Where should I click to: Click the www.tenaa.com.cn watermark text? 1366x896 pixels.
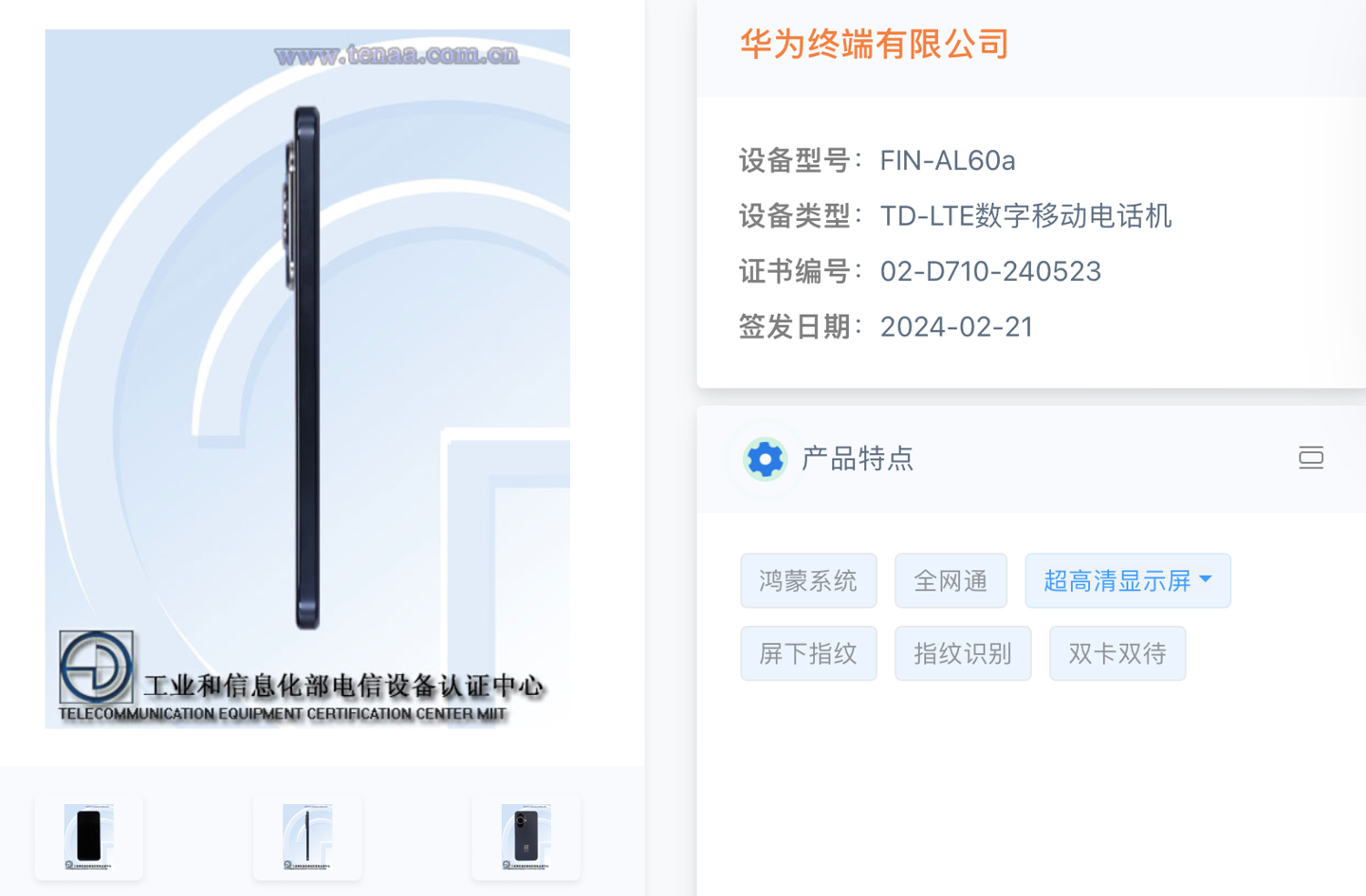point(397,55)
